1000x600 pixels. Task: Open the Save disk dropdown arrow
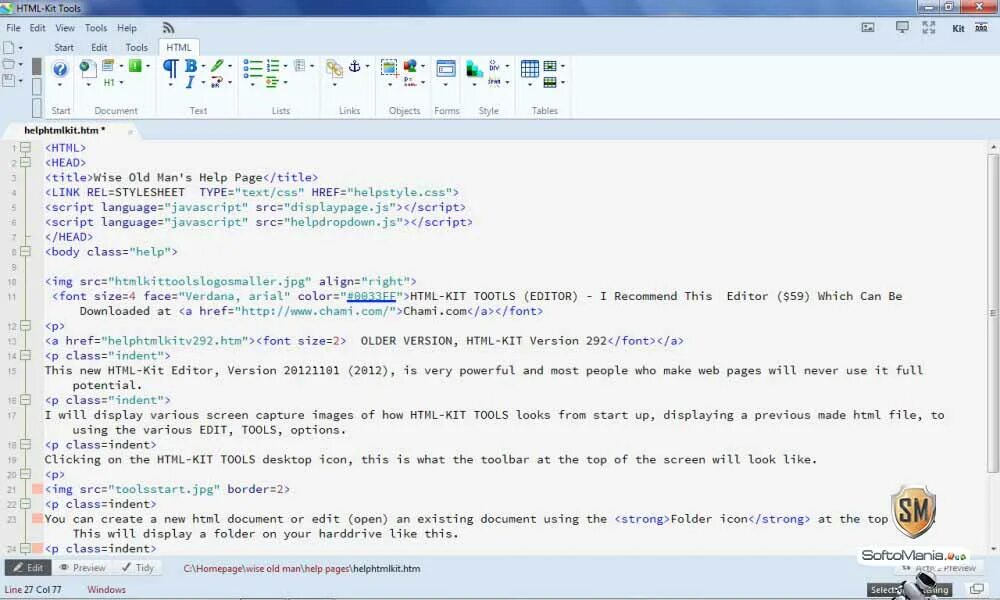(x=20, y=81)
